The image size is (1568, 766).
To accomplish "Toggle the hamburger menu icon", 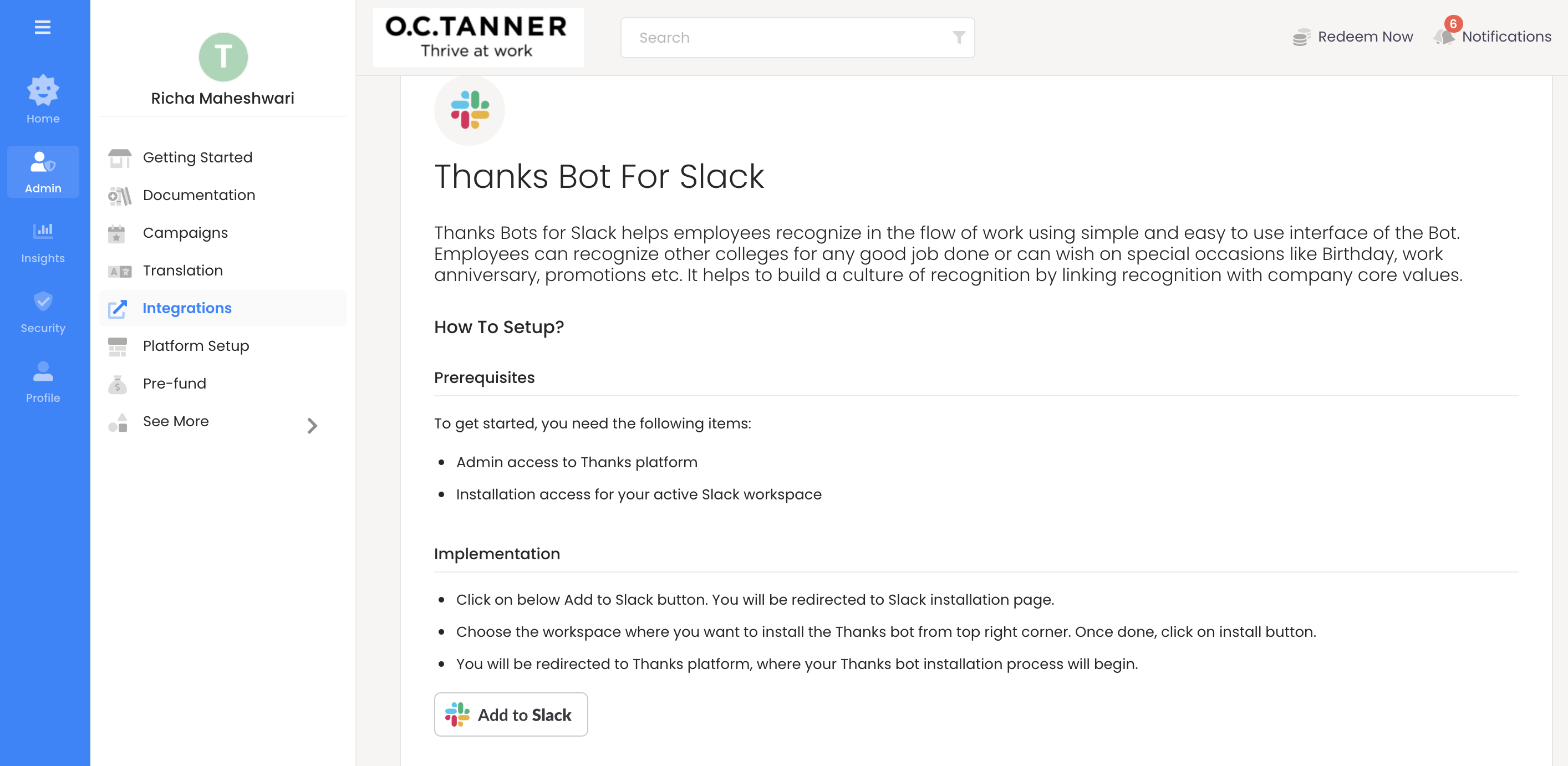I will pyautogui.click(x=43, y=27).
